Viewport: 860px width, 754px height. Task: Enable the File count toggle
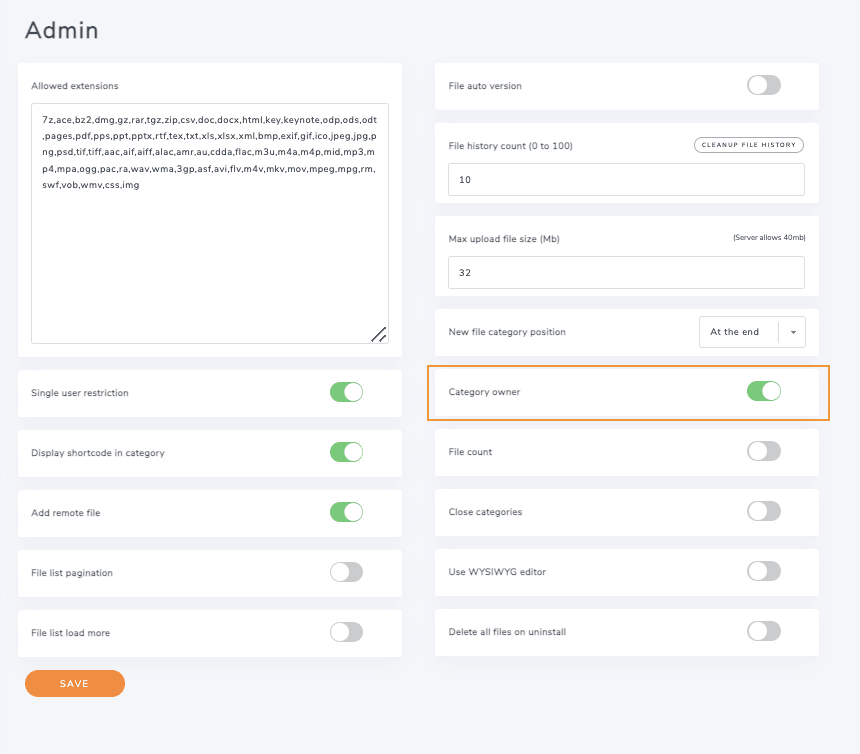point(763,452)
